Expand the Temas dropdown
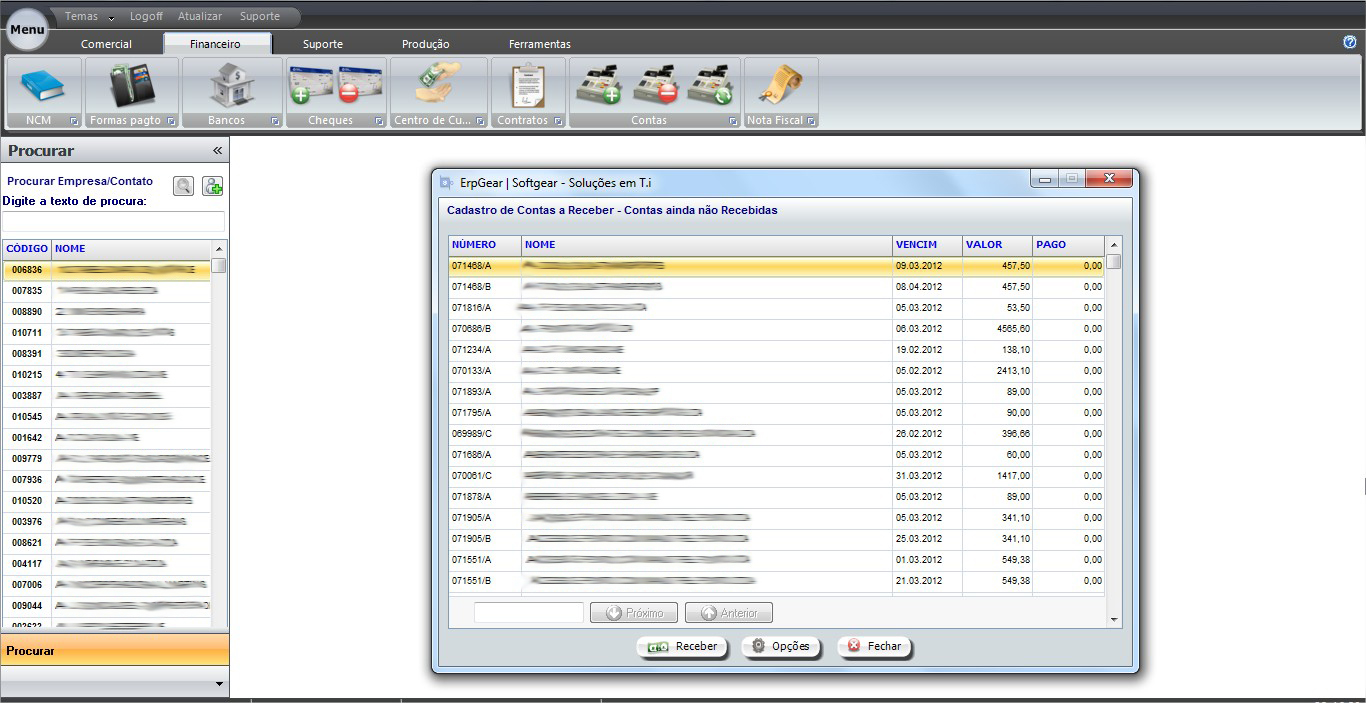Viewport: 1366px width, 703px height. (x=89, y=17)
